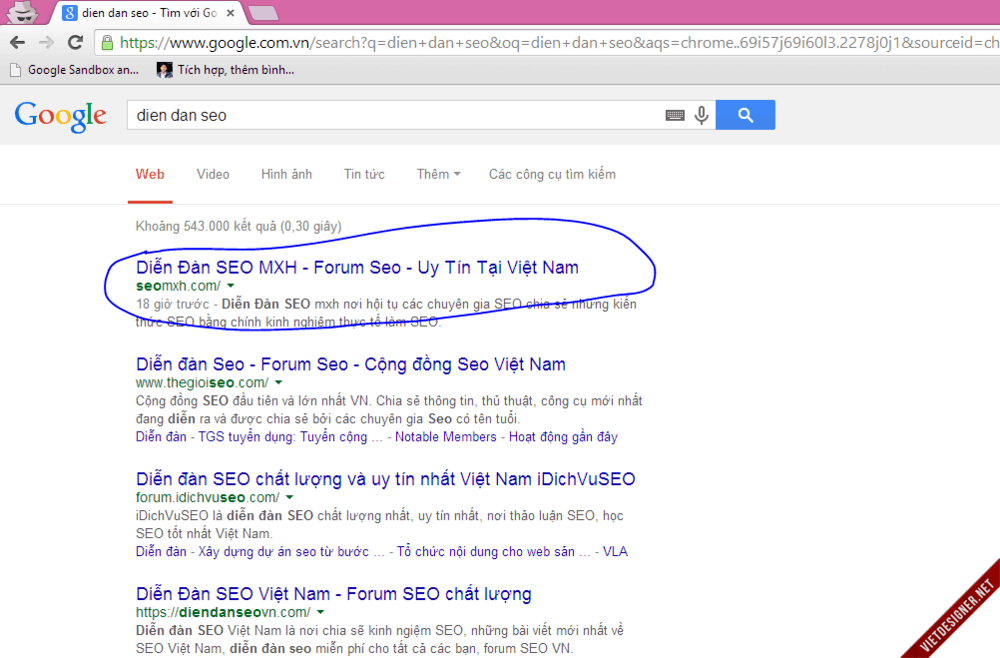Screen dimensions: 1000x658
Task: Click the browser Forward arrow
Action: 46,43
